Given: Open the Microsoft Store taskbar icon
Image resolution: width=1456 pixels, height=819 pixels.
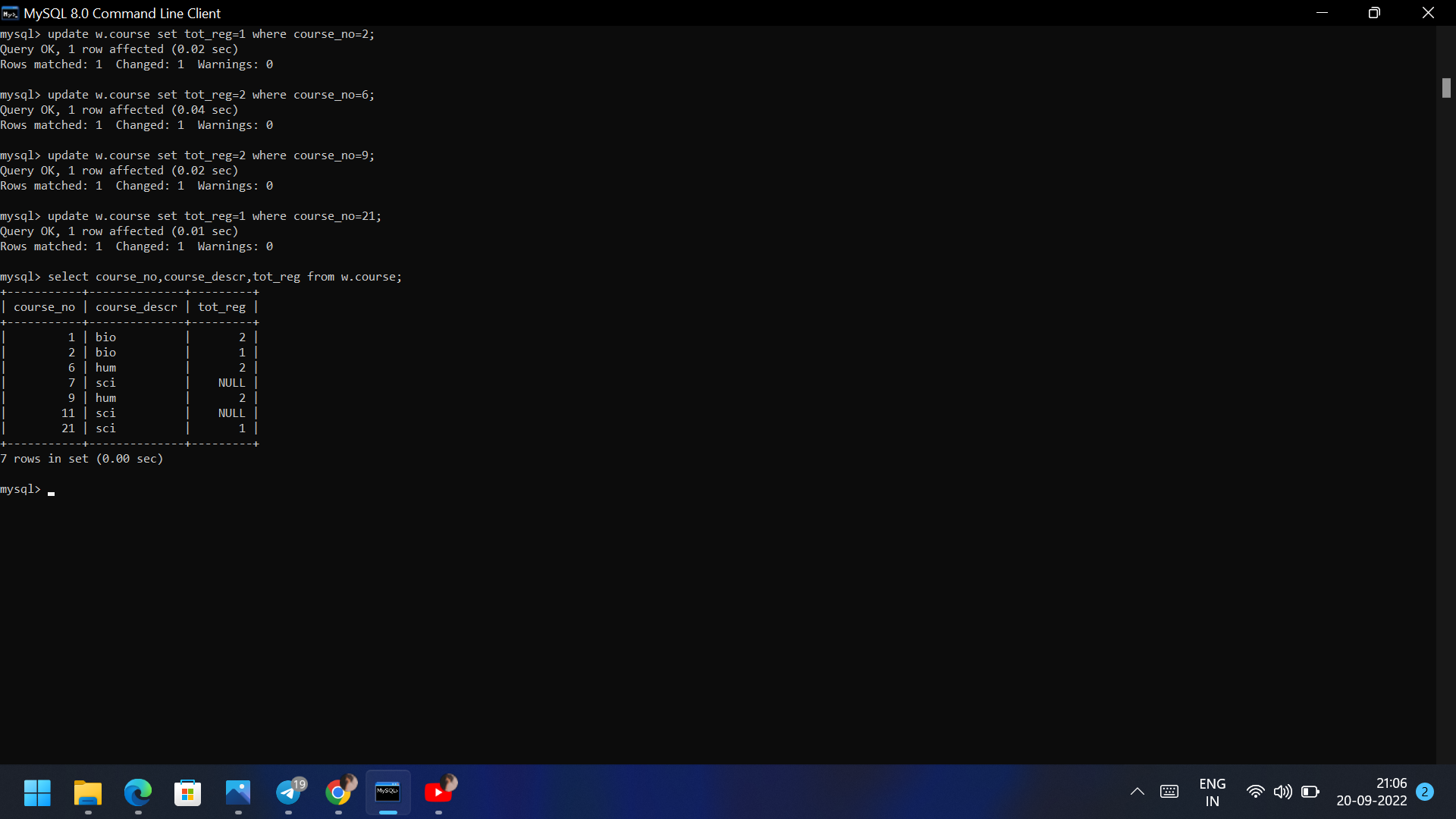Looking at the screenshot, I should coord(188,792).
